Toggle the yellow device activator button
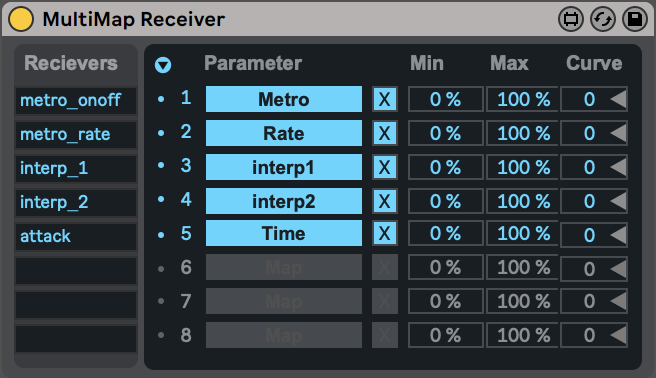Screen dimensions: 656x378 point(21,19)
